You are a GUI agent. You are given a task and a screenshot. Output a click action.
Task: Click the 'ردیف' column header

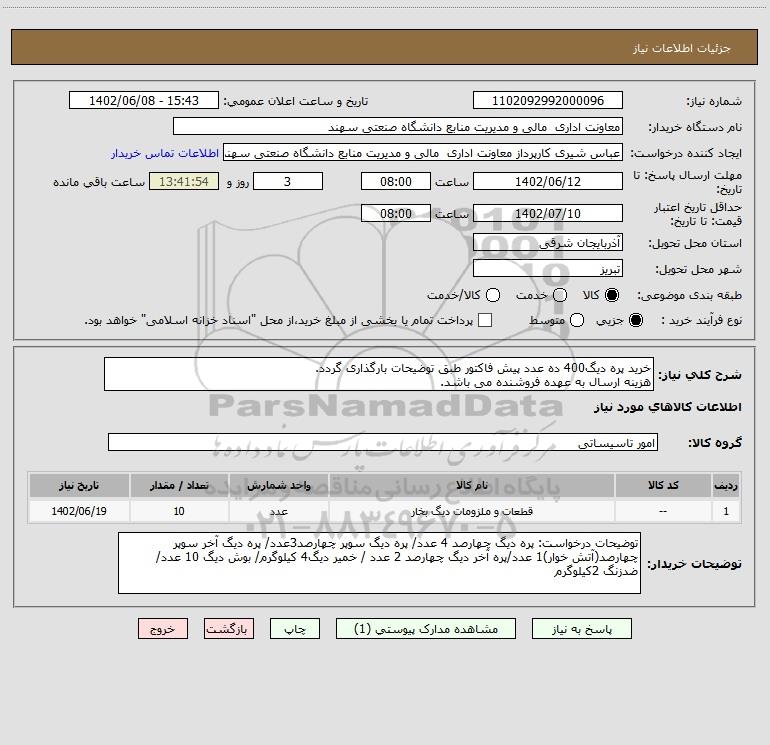click(x=726, y=485)
